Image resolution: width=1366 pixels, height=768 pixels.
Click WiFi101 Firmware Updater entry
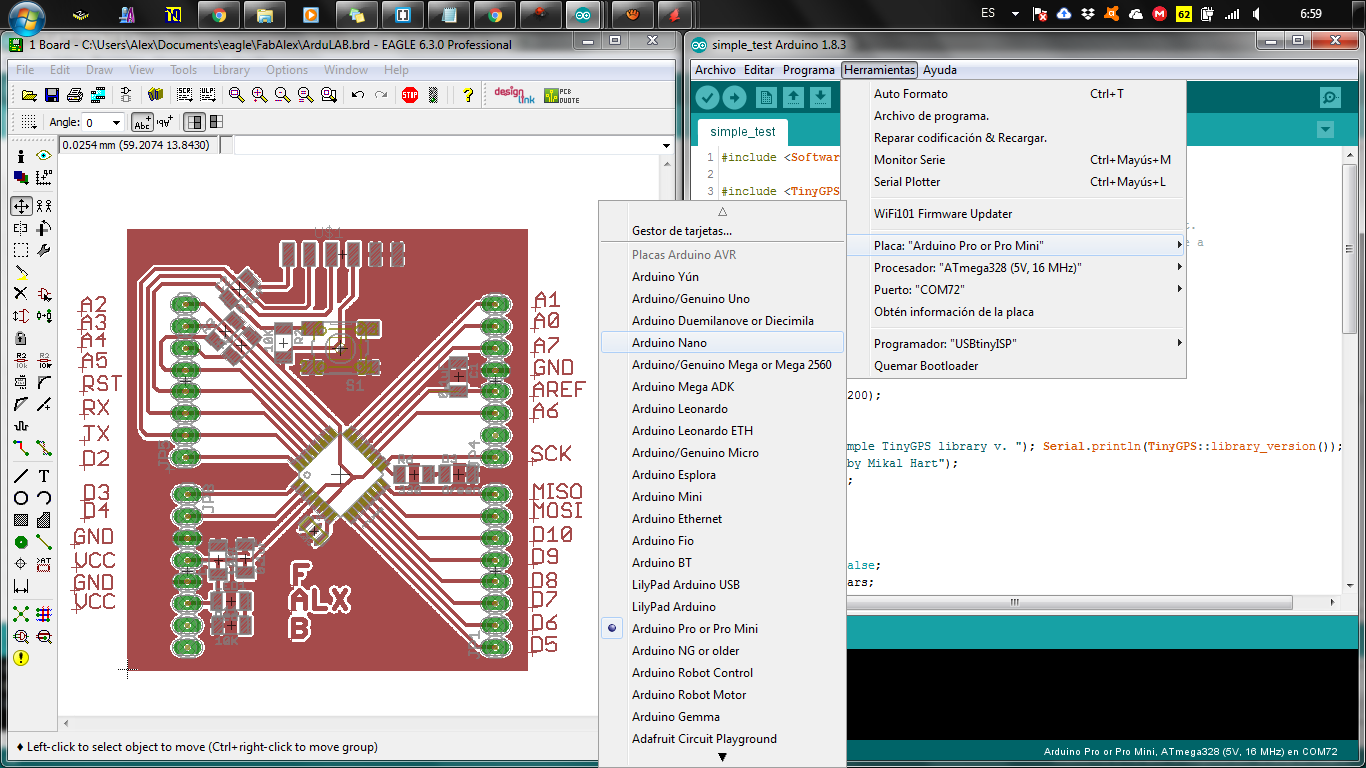tap(1014, 213)
